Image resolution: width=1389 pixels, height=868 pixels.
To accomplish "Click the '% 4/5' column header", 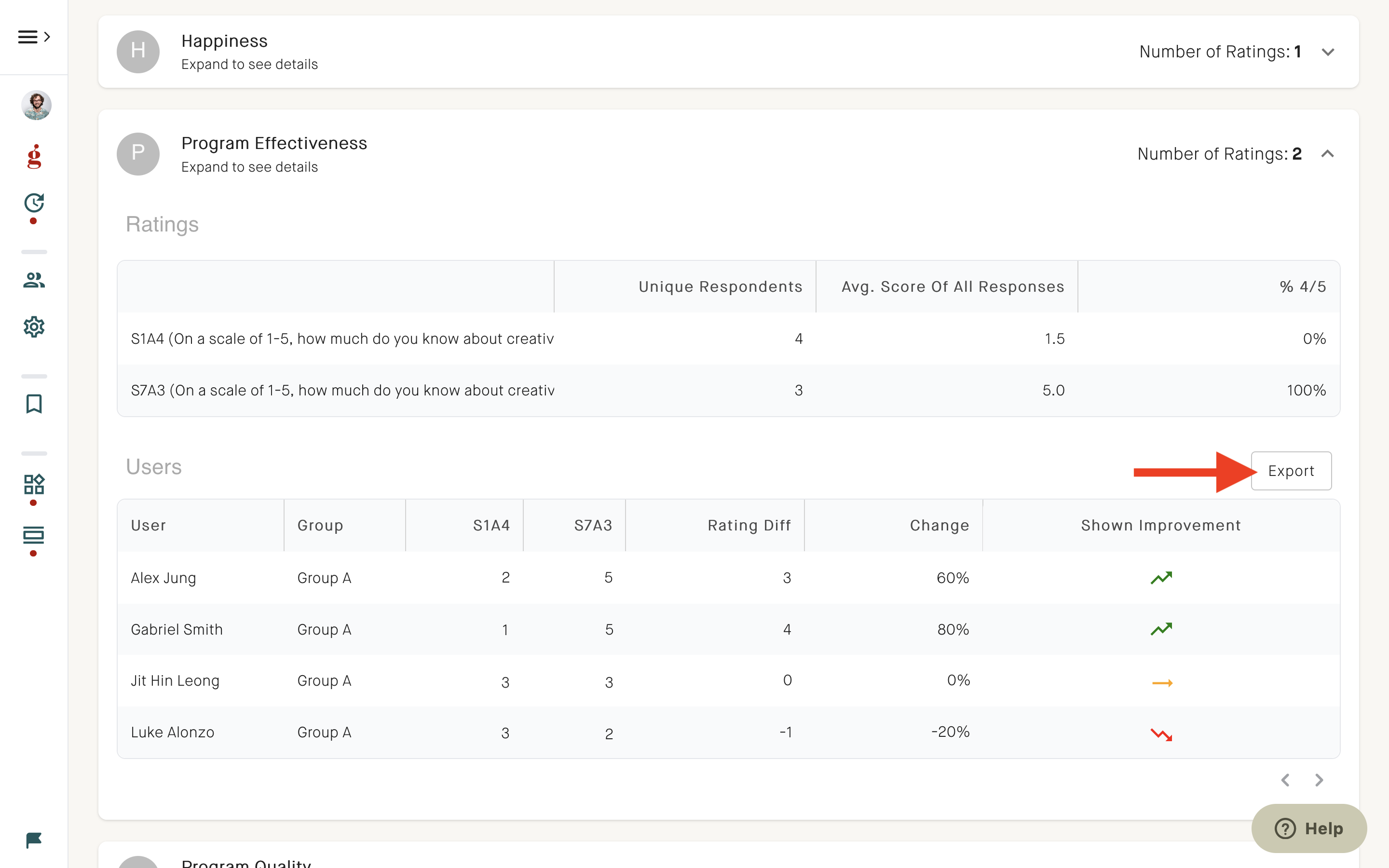I will [1209, 286].
